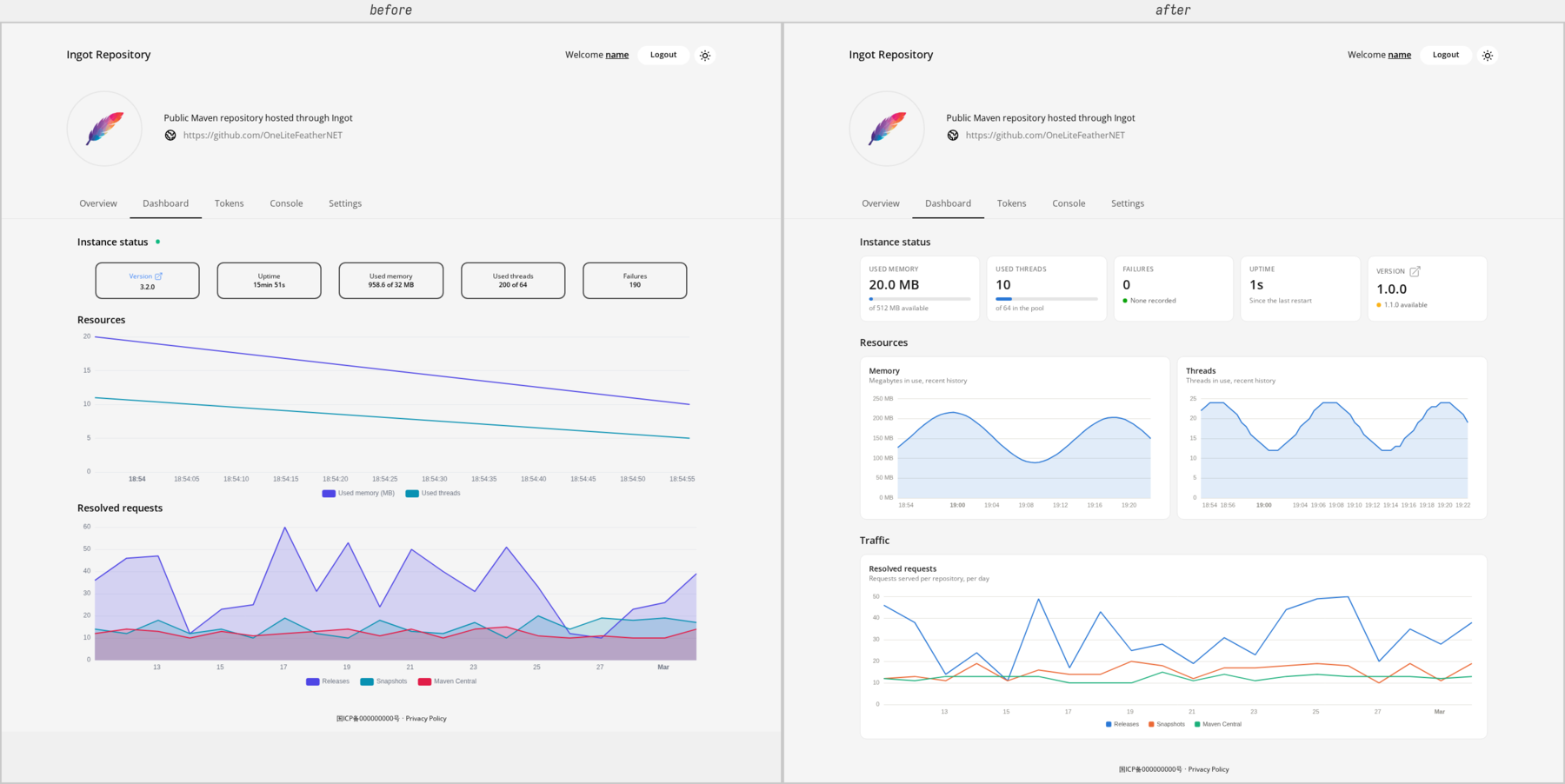Viewport: 1565px width, 784px height.
Task: Click the USED THREADS card label, after panel
Action: (x=1021, y=269)
